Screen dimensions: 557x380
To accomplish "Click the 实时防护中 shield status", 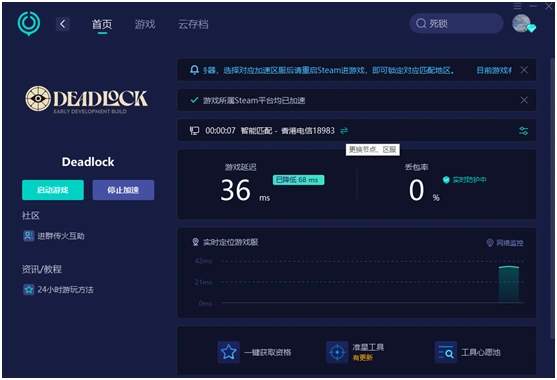I will [465, 180].
